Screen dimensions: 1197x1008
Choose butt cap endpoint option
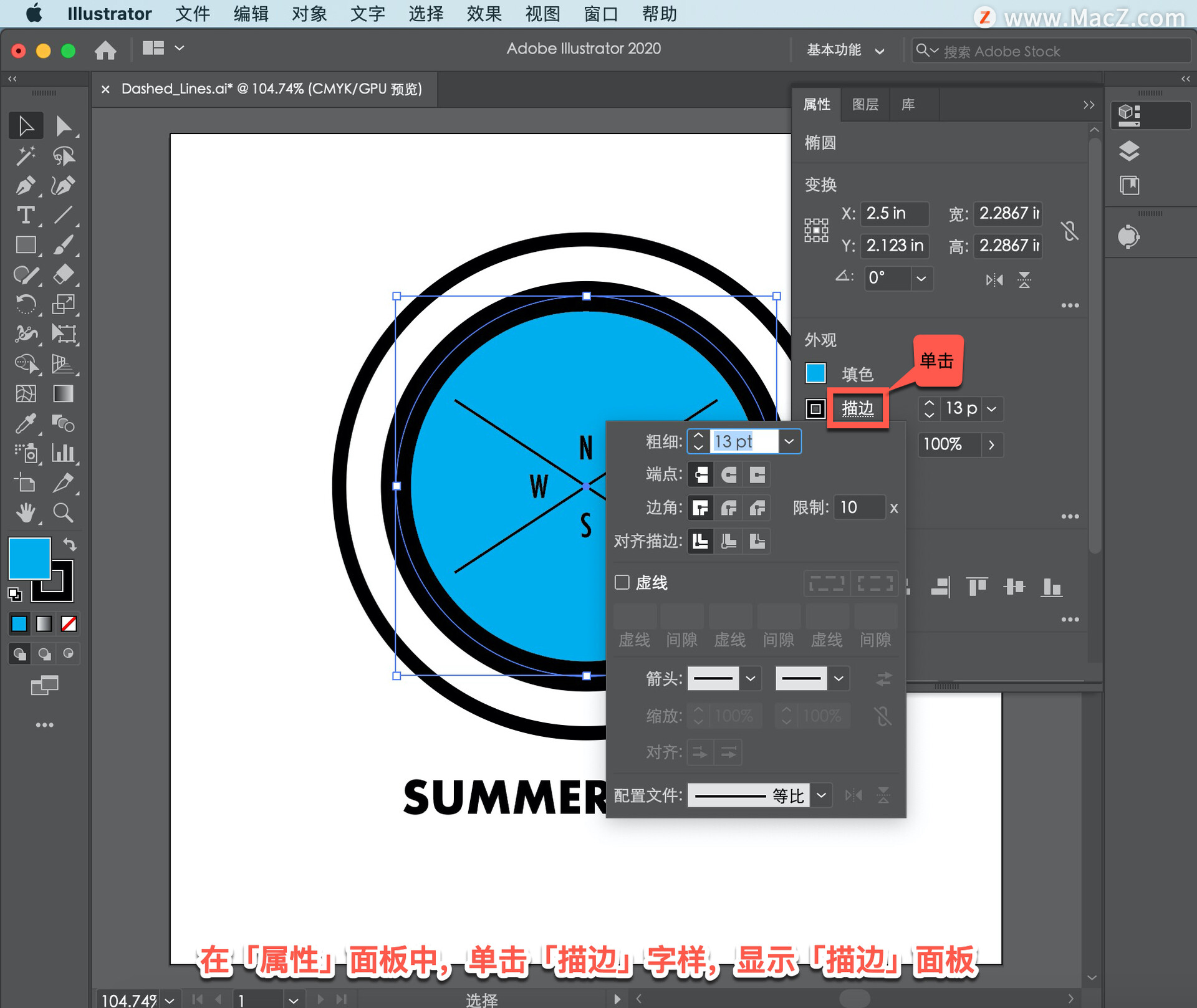click(701, 475)
